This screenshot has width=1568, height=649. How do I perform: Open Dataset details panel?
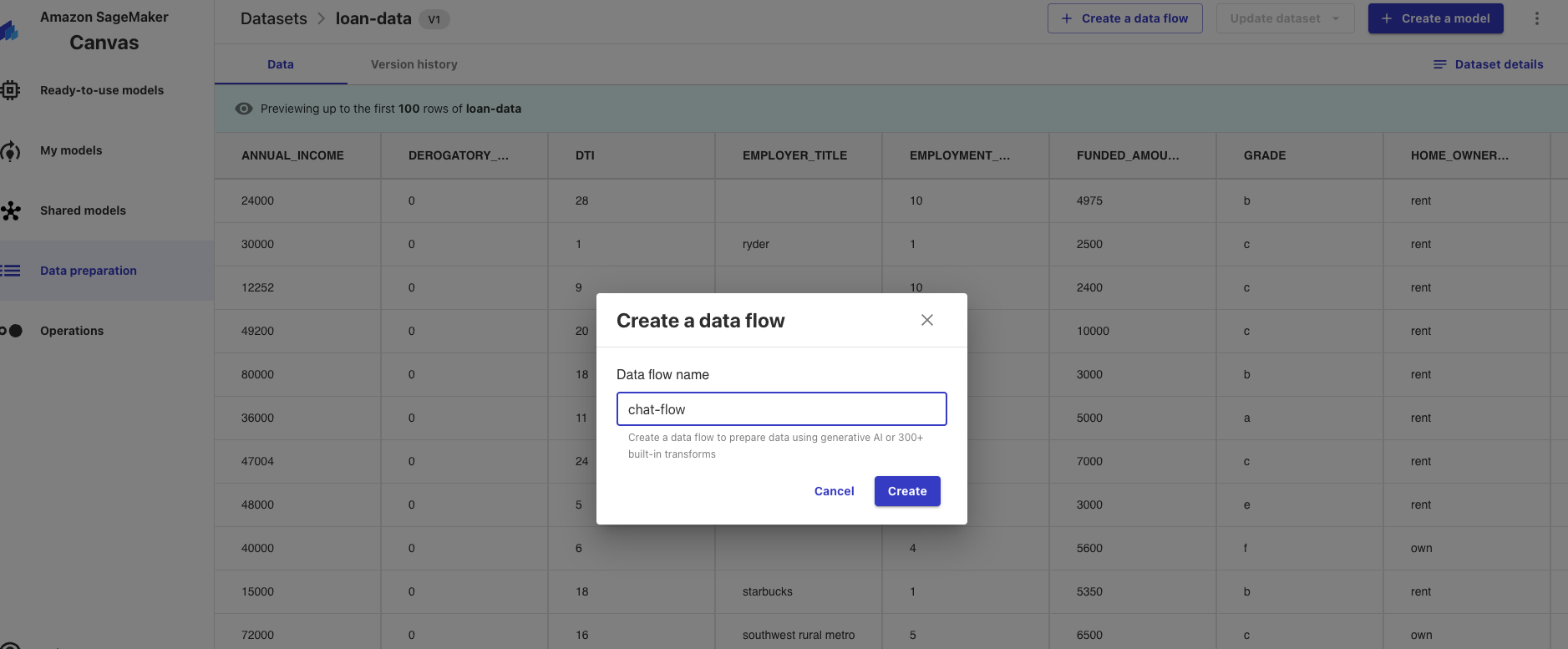pyautogui.click(x=1488, y=64)
